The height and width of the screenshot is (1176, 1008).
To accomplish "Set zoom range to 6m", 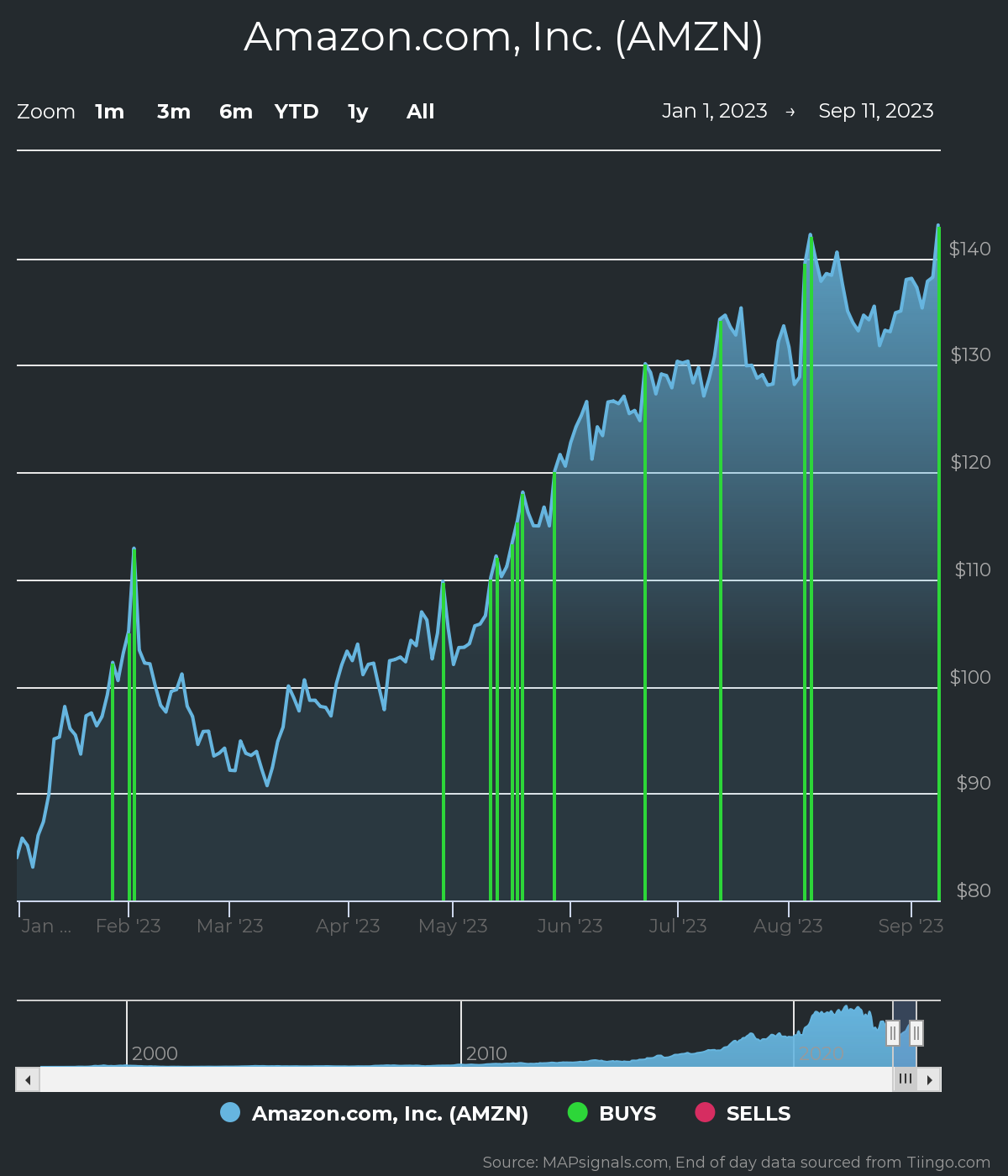I will coord(236,112).
